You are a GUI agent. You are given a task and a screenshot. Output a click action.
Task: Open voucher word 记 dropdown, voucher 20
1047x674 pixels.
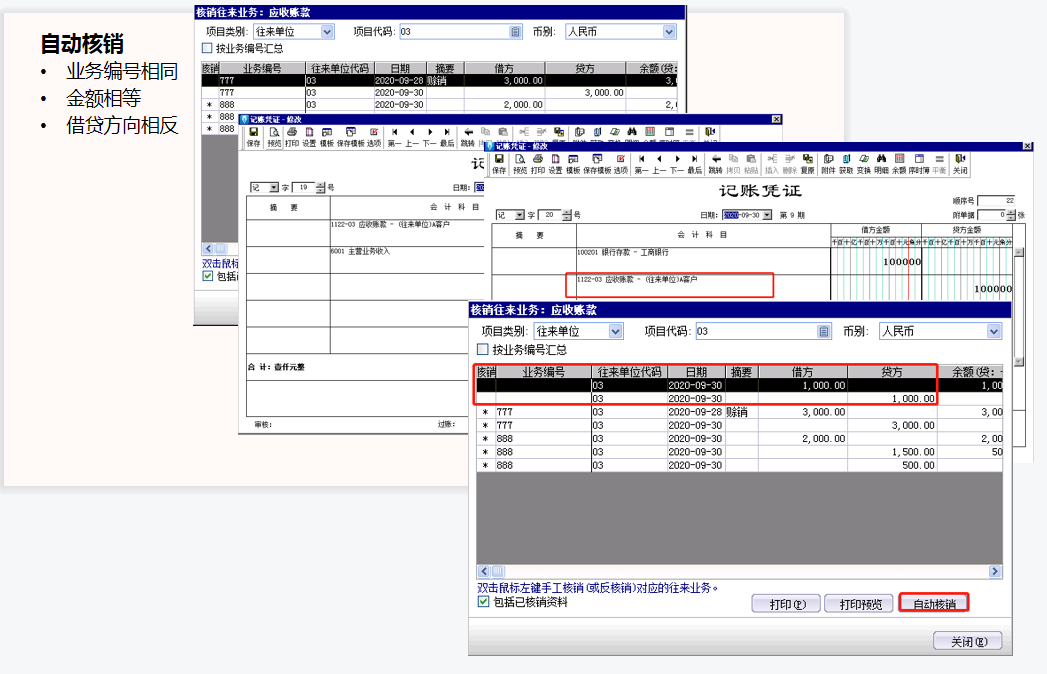[519, 215]
